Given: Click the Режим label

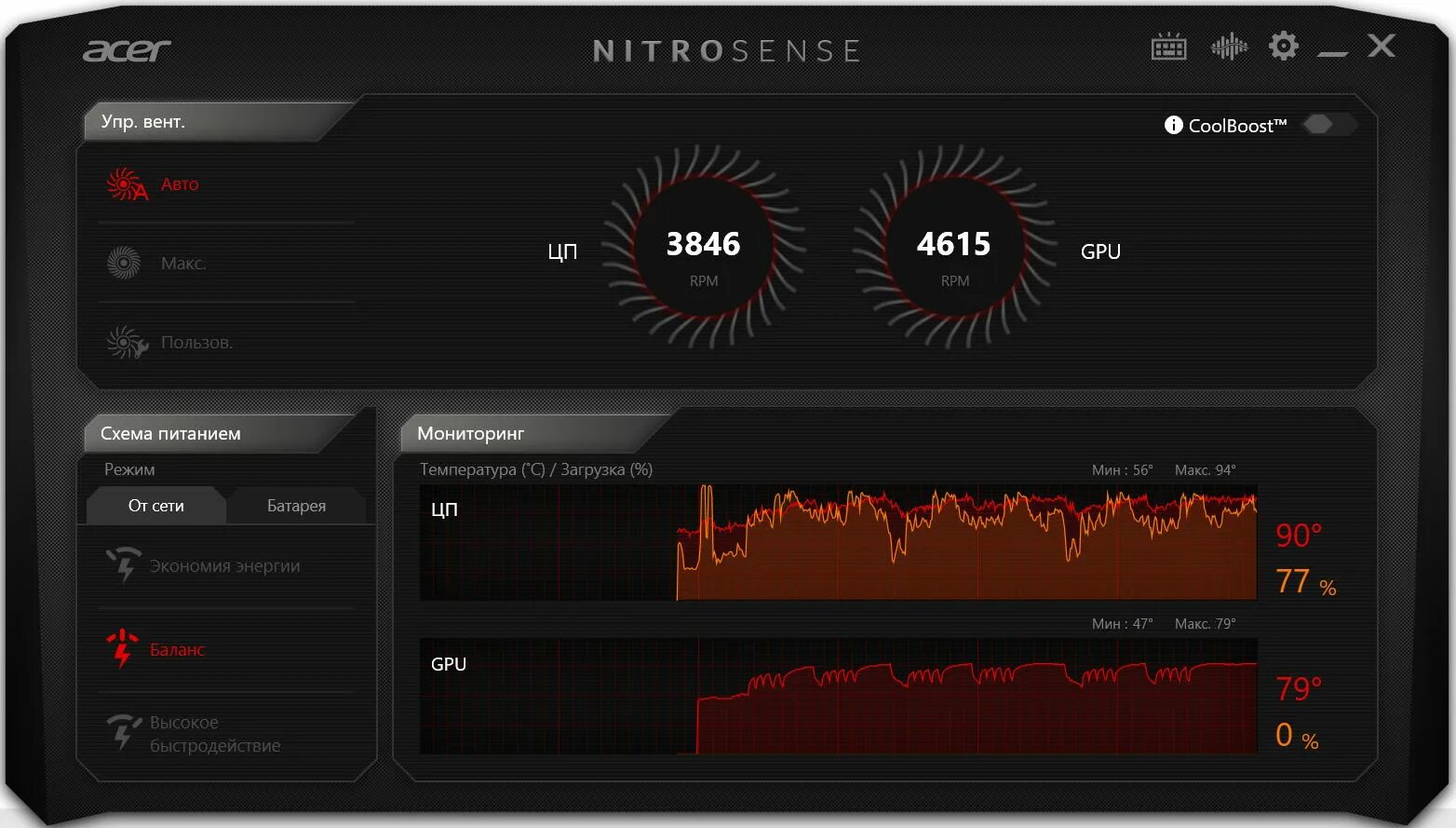Looking at the screenshot, I should (129, 469).
